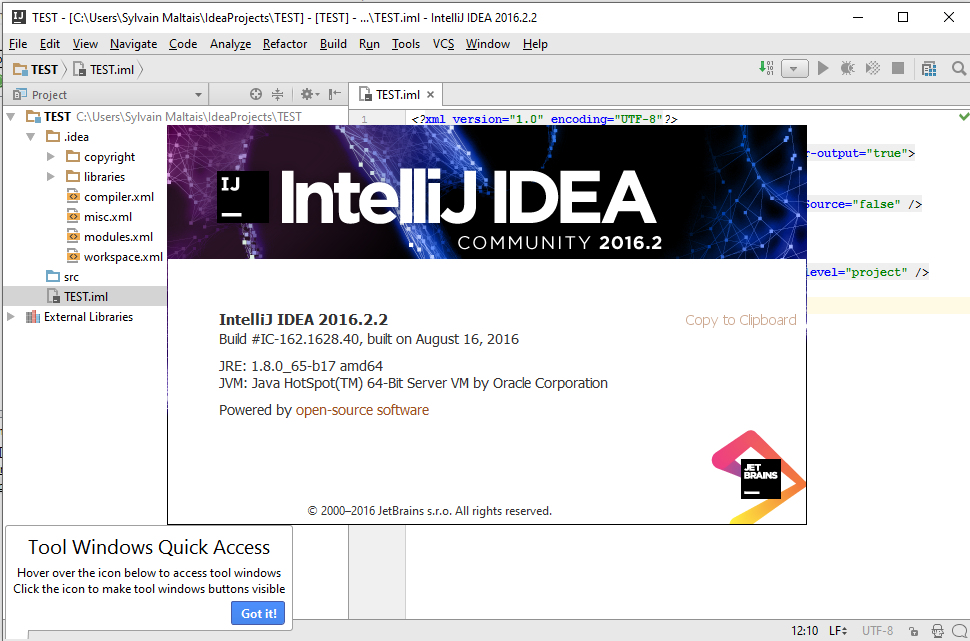970x641 pixels.
Task: Open the run configuration dropdown
Action: (794, 68)
